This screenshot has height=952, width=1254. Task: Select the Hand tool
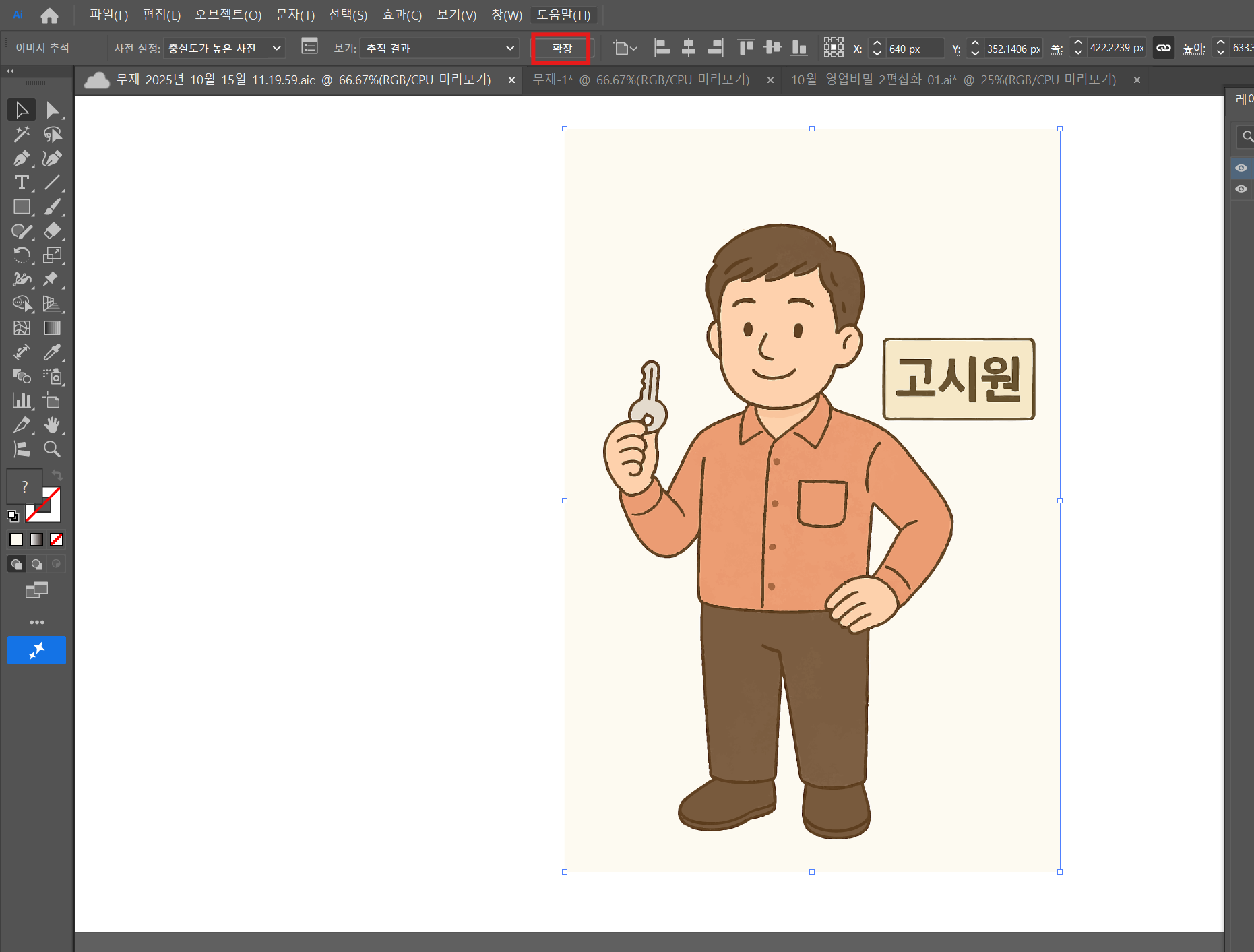click(52, 425)
